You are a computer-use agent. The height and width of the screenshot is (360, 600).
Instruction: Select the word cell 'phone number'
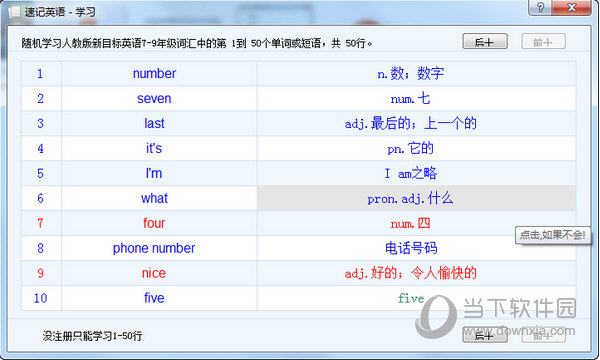(x=159, y=248)
